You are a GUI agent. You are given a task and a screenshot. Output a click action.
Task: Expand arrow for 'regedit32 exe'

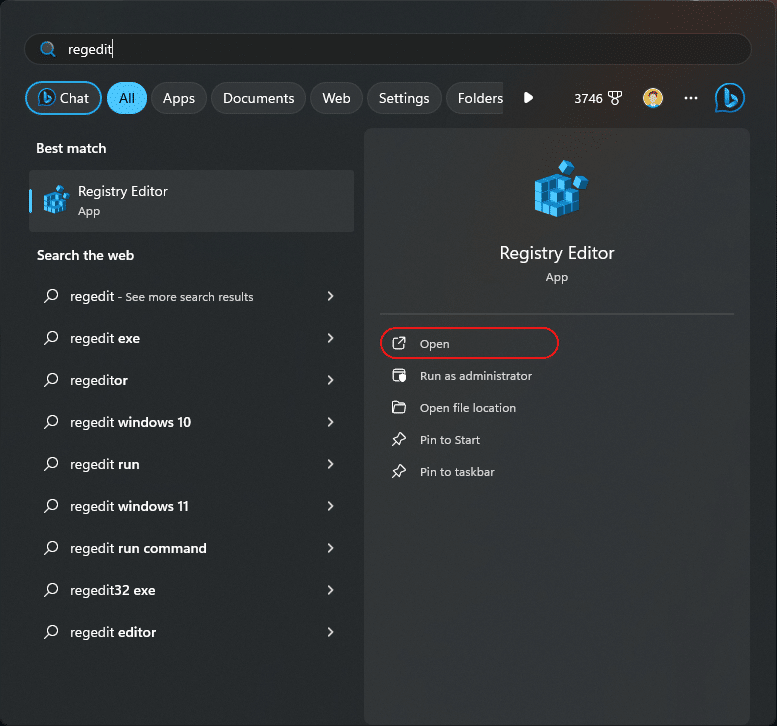[x=331, y=590]
